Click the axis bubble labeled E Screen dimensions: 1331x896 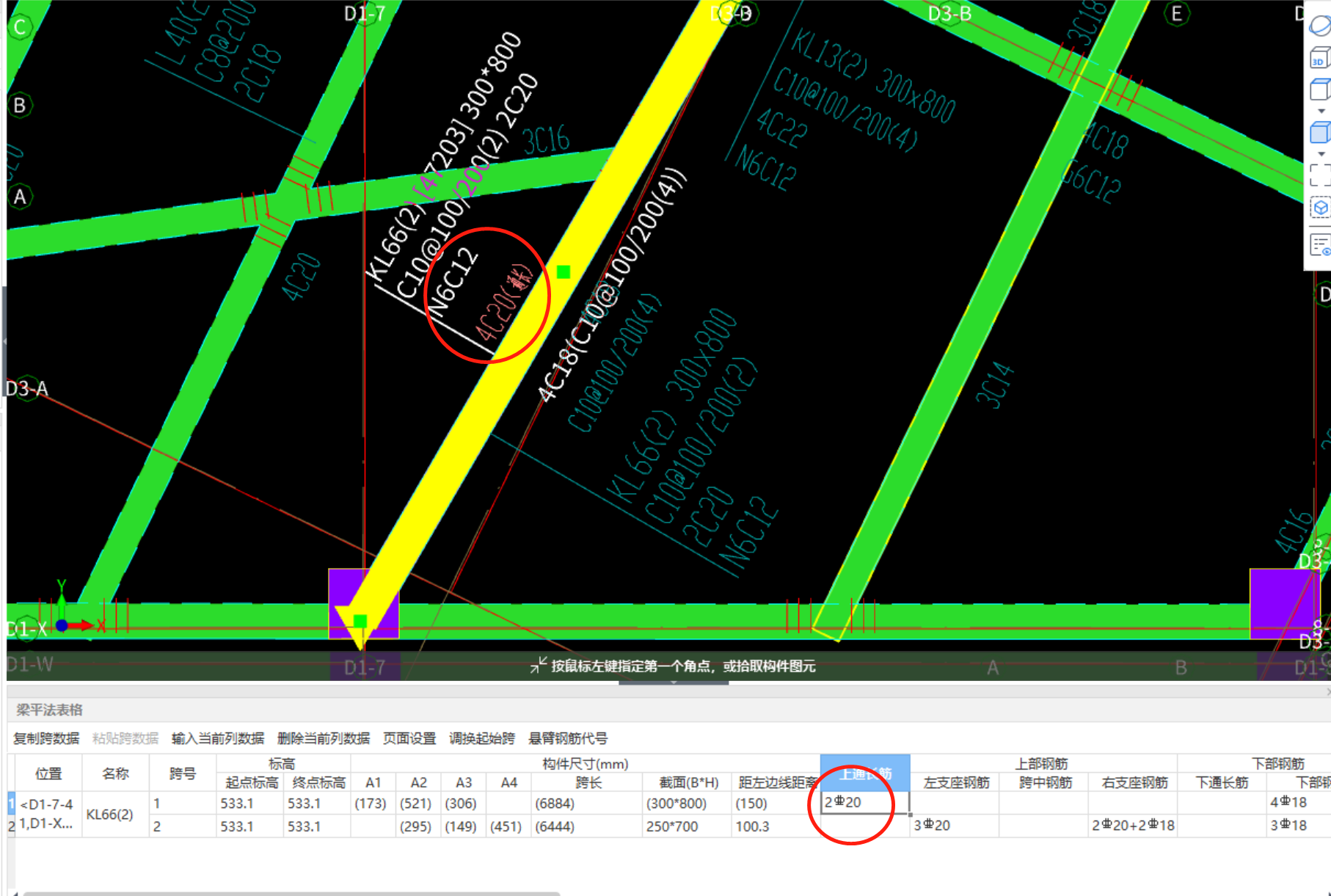click(1176, 13)
